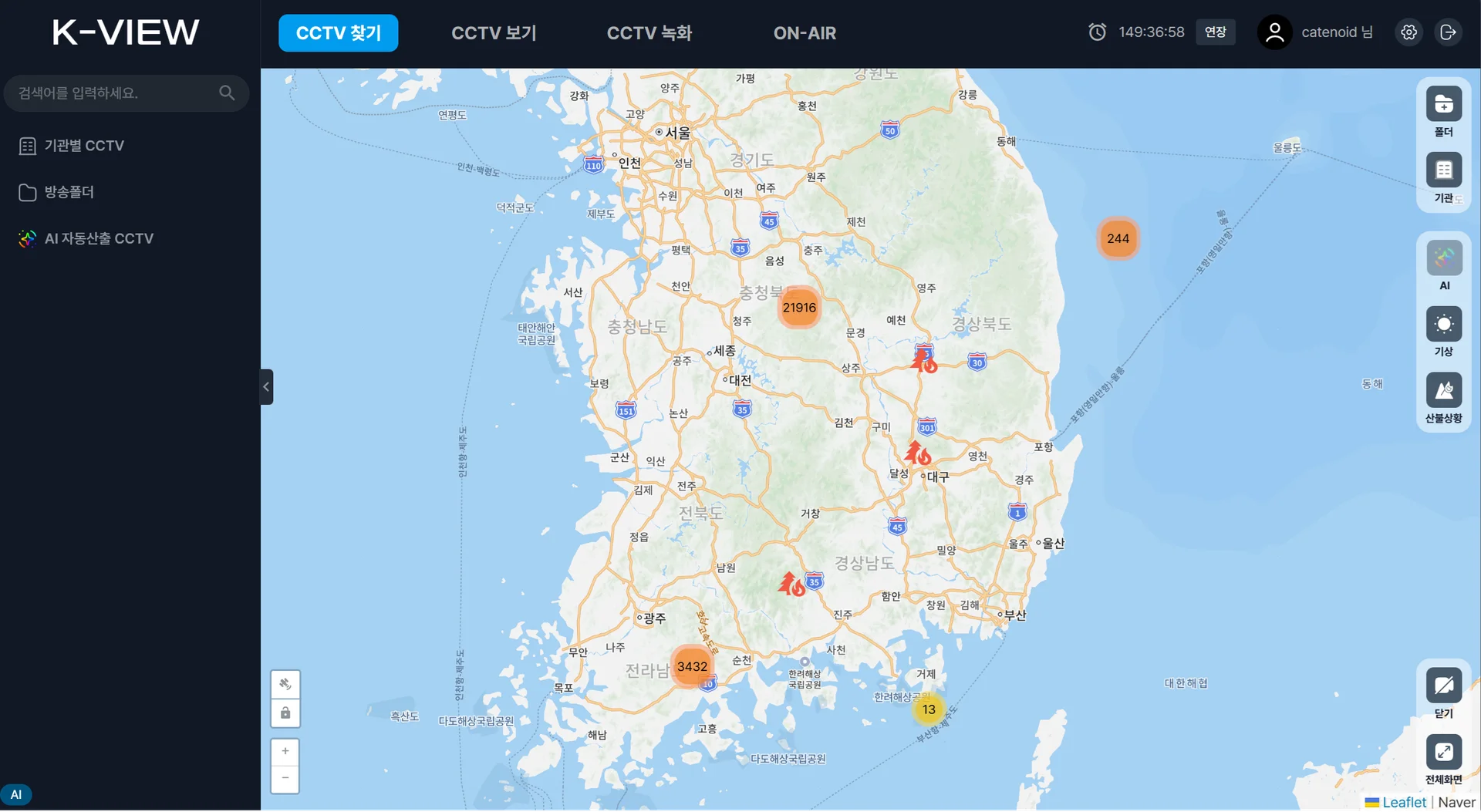Collapse the left sidebar with arrow handle
Screen dimensions: 1481x812
(x=267, y=387)
